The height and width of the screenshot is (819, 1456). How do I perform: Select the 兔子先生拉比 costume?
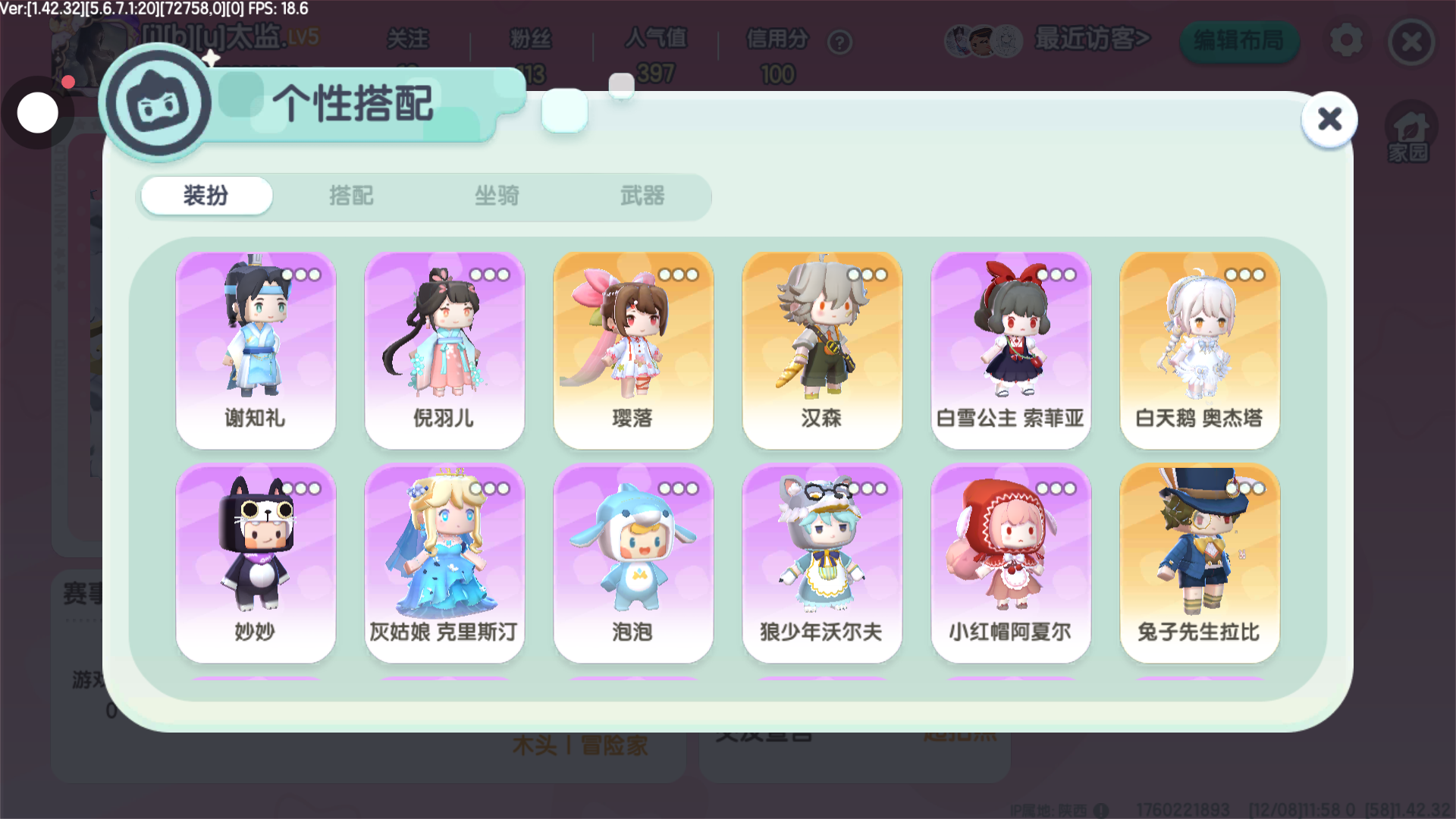coord(1200,564)
